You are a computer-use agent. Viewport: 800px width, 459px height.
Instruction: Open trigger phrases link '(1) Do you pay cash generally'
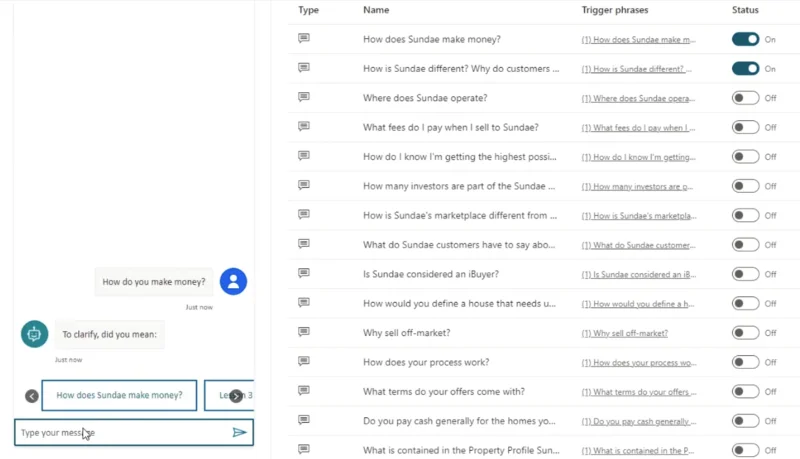639,421
